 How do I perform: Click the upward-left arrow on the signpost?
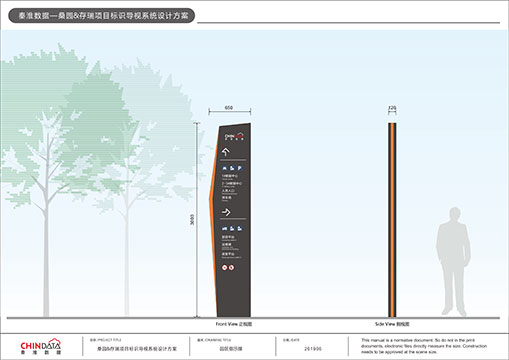coord(226,152)
